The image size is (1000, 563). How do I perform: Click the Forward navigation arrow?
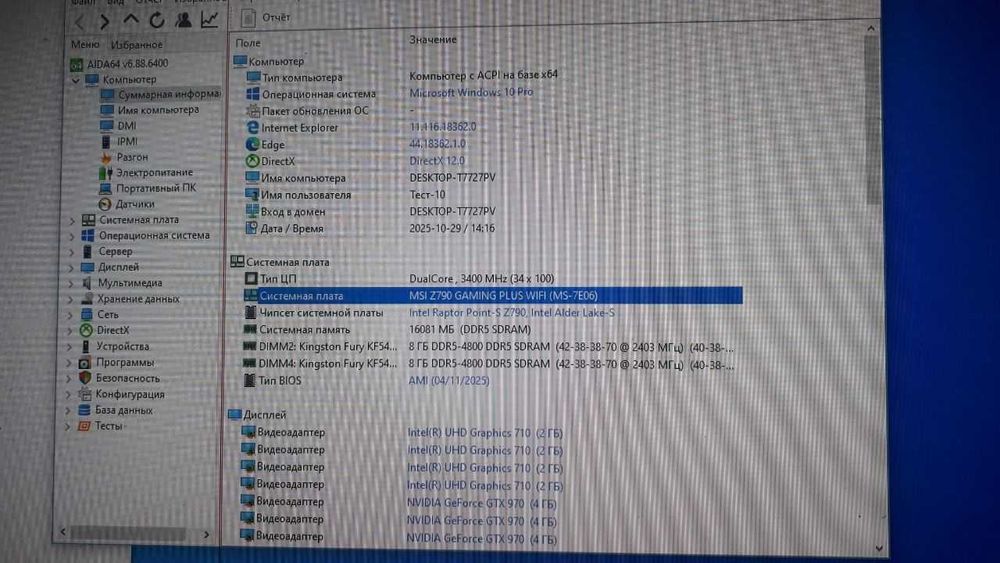click(x=105, y=22)
